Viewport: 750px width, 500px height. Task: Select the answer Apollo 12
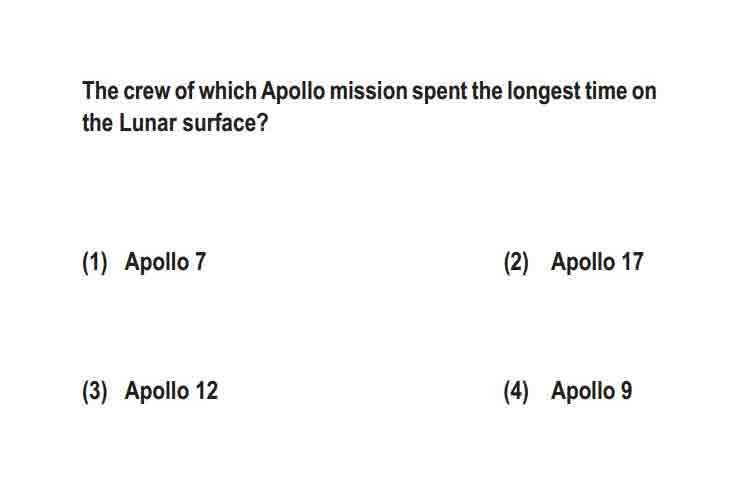point(171,390)
